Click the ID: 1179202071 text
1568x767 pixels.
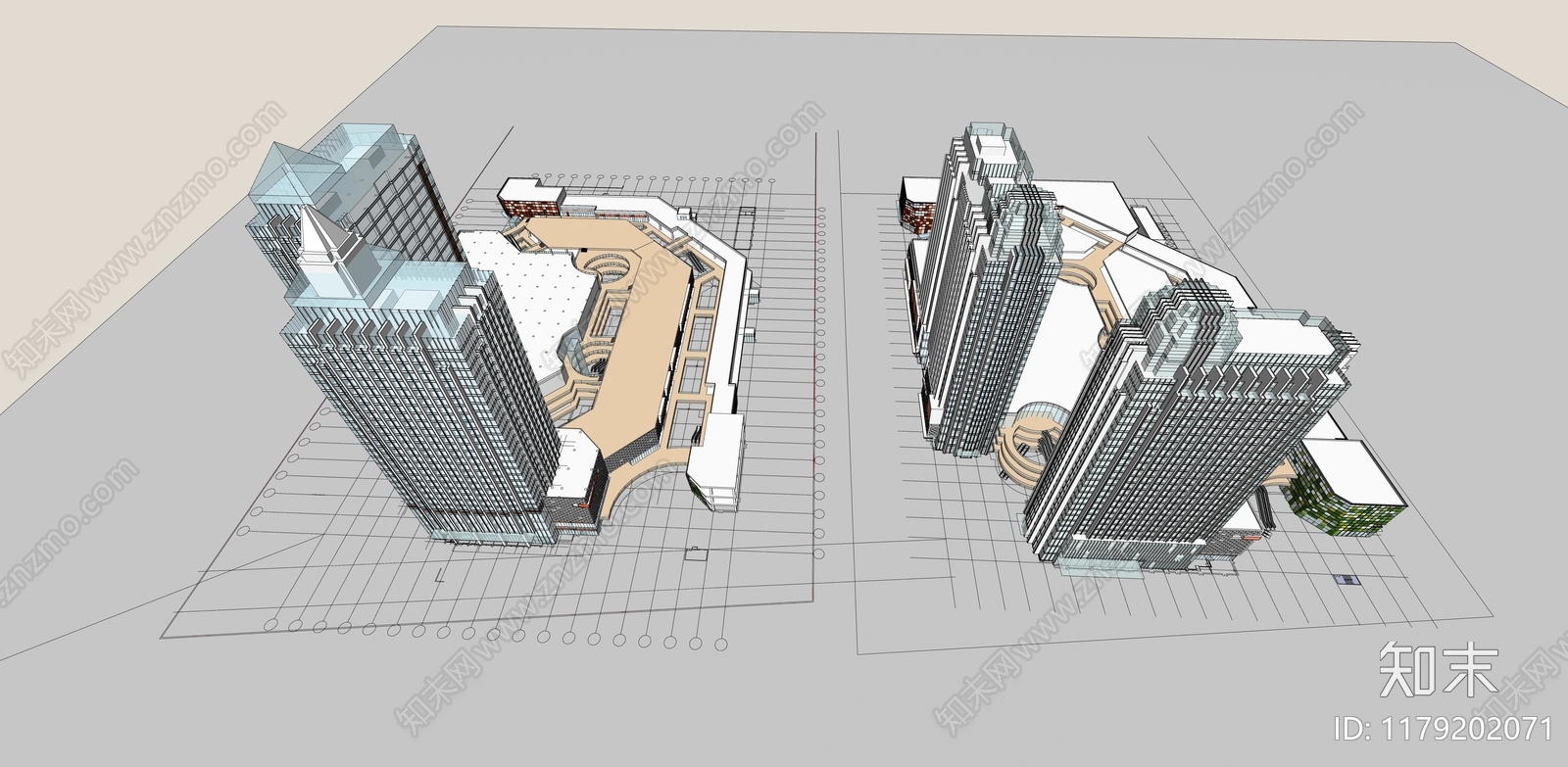tap(1445, 729)
